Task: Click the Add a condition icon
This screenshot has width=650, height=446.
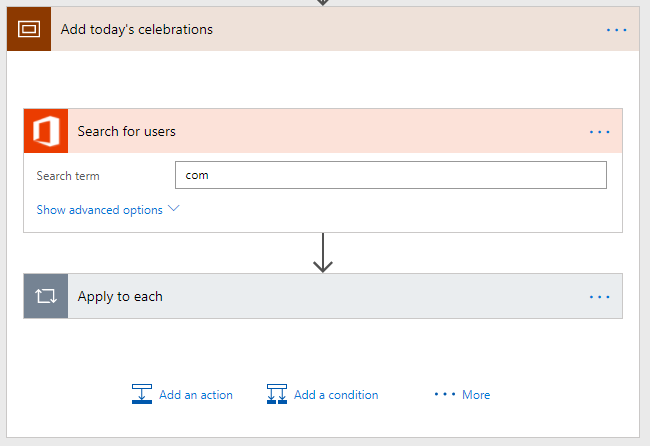Action: [x=277, y=395]
